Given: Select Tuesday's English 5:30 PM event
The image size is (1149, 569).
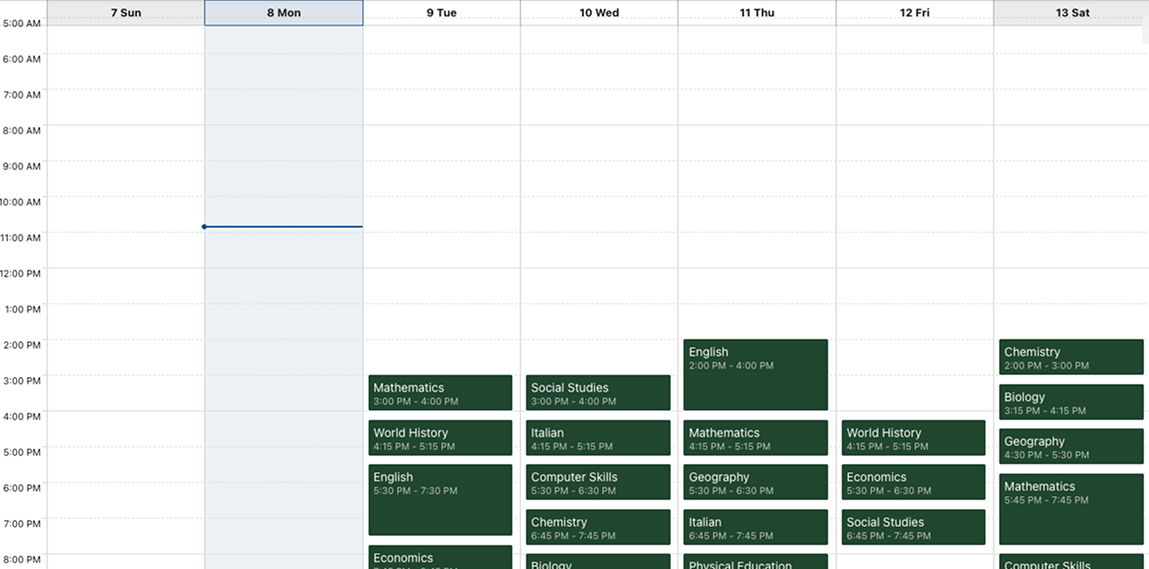Looking at the screenshot, I should [x=440, y=500].
